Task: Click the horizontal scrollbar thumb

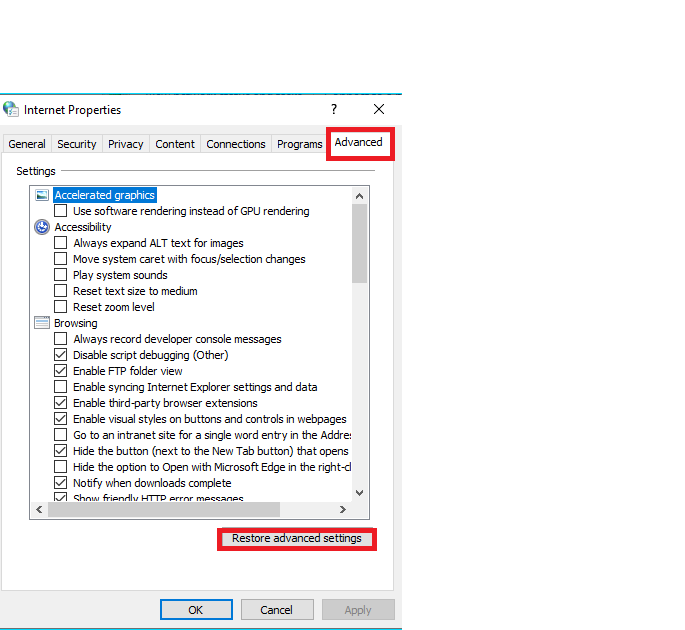Action: tap(164, 509)
